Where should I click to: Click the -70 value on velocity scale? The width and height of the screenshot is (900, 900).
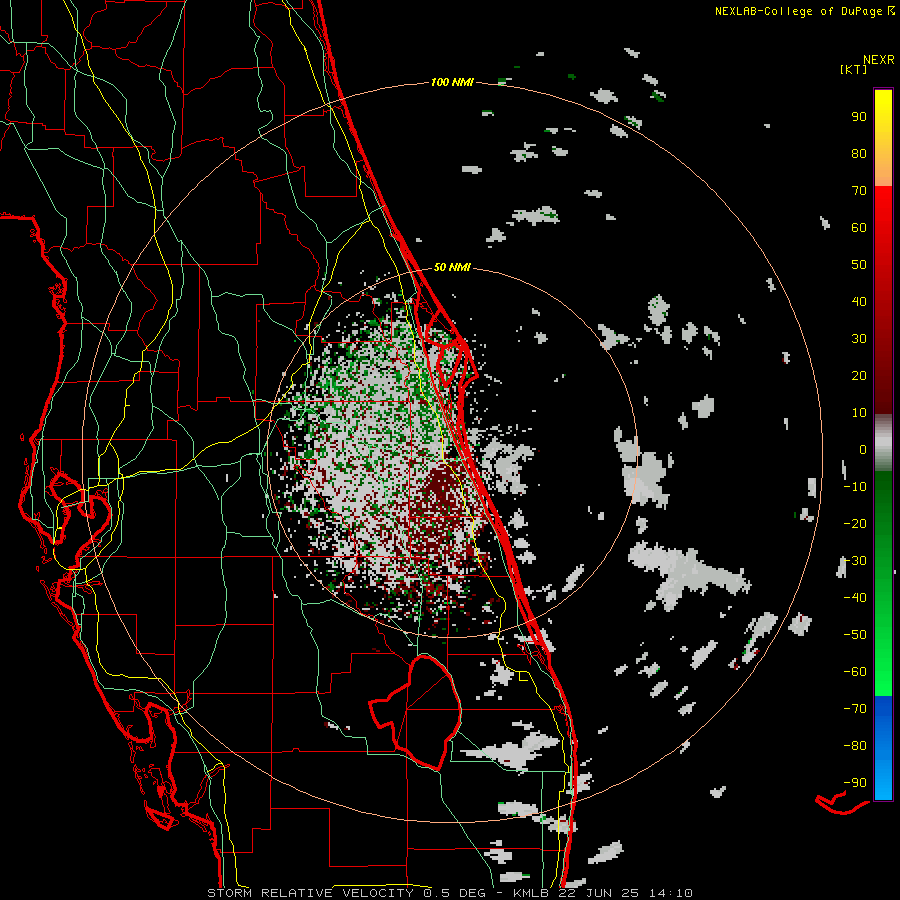855,708
